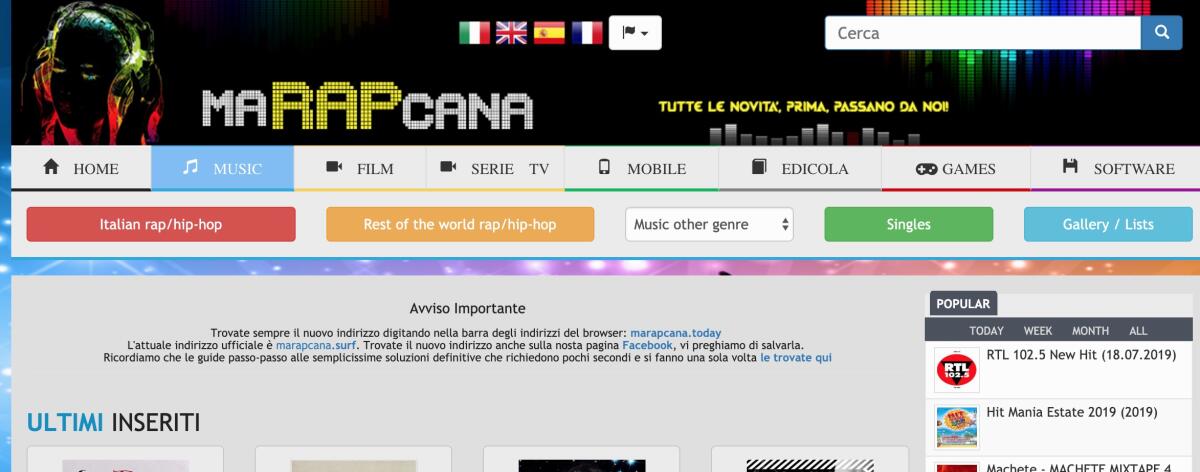1200x472 pixels.
Task: Open the MOBILE section
Action: (x=641, y=168)
